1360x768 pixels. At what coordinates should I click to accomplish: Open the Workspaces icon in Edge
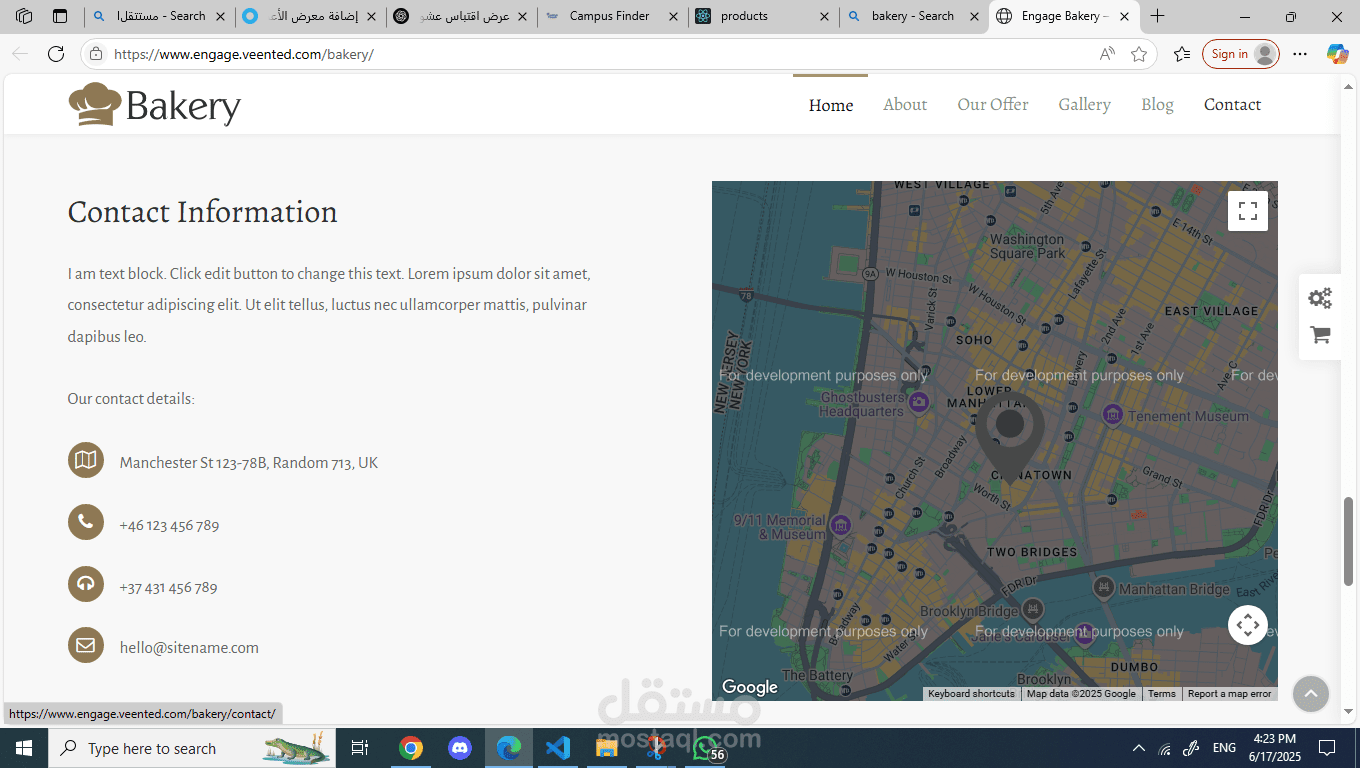pos(24,16)
